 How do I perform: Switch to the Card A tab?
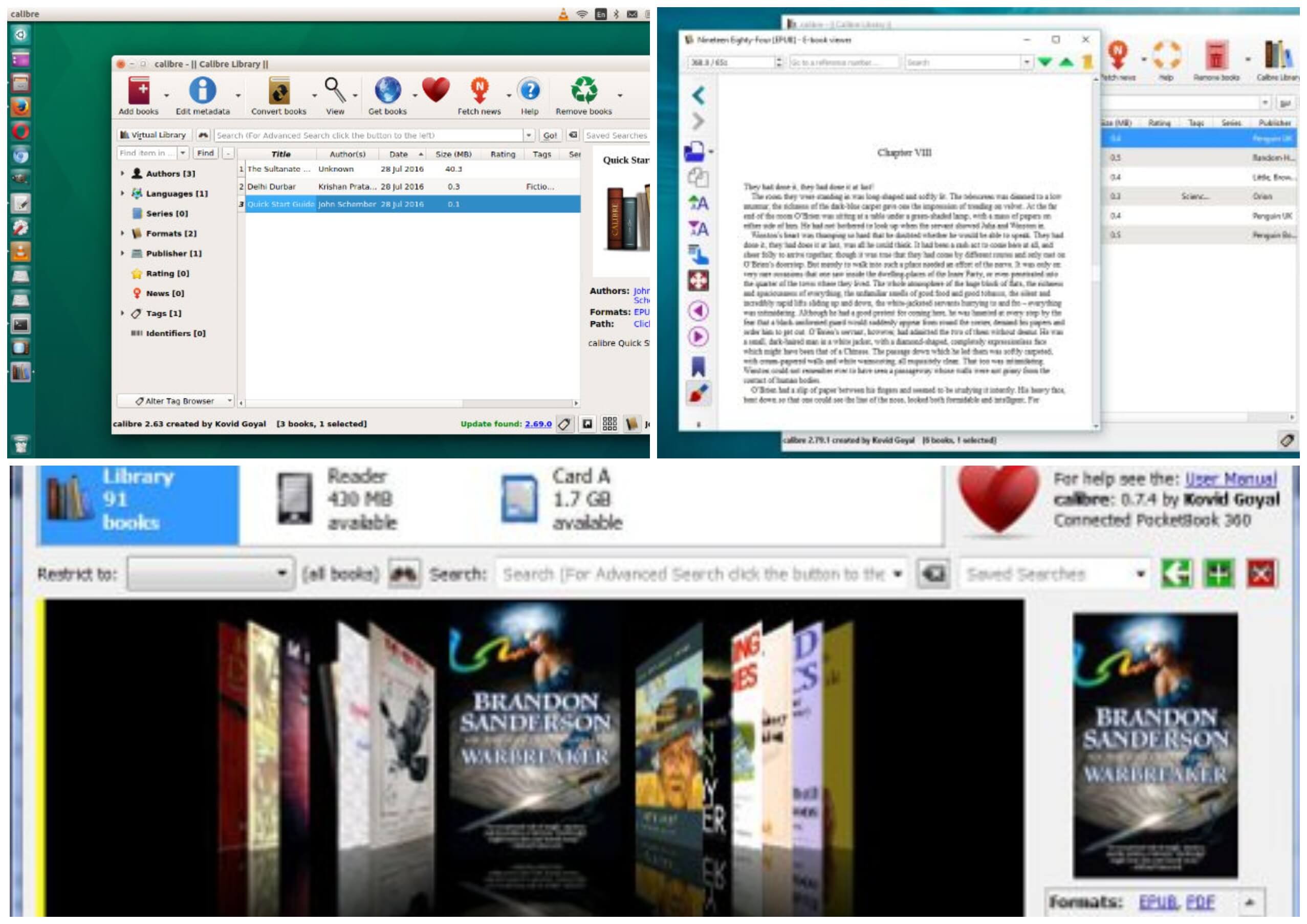click(x=562, y=499)
